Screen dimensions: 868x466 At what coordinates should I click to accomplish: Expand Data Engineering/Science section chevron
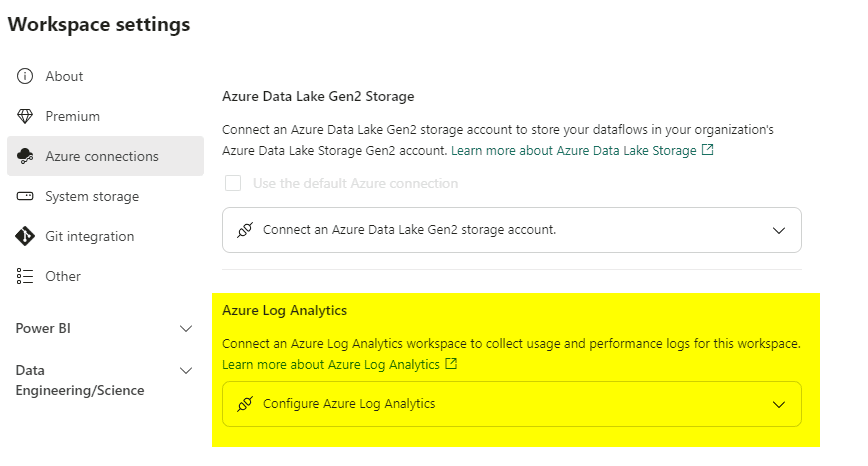(186, 371)
